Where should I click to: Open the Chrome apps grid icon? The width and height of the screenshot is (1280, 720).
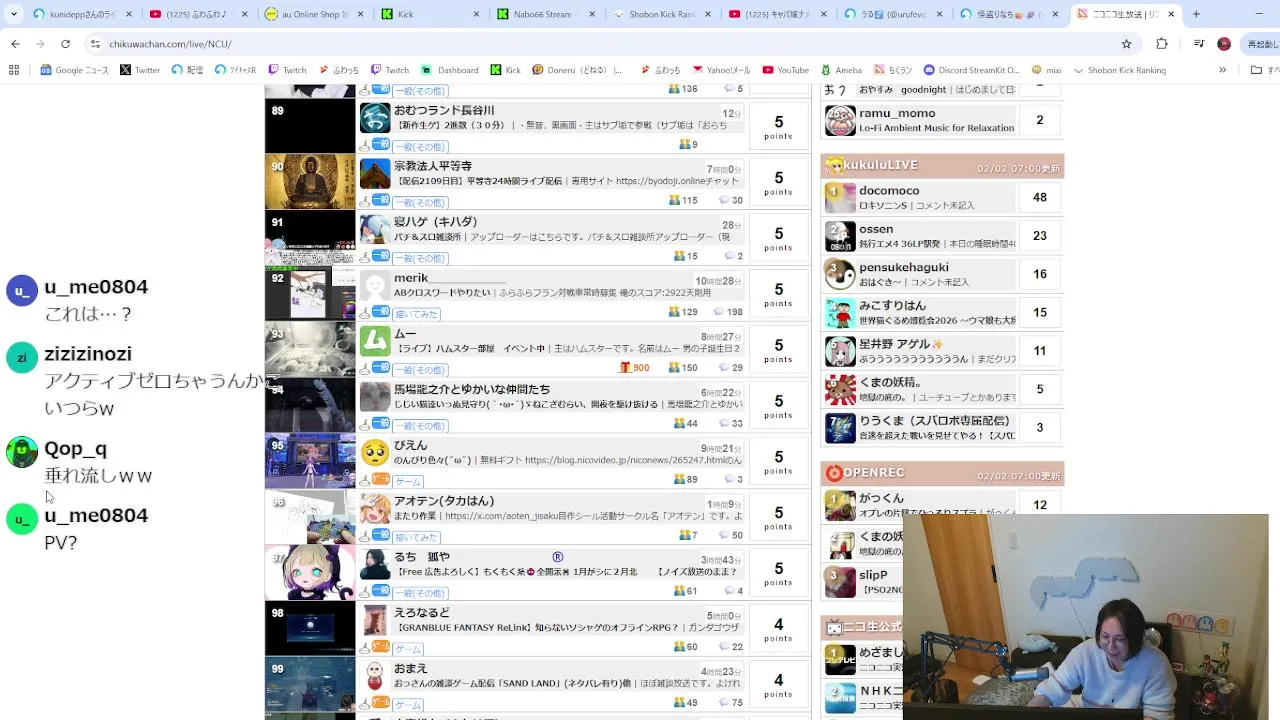14,70
